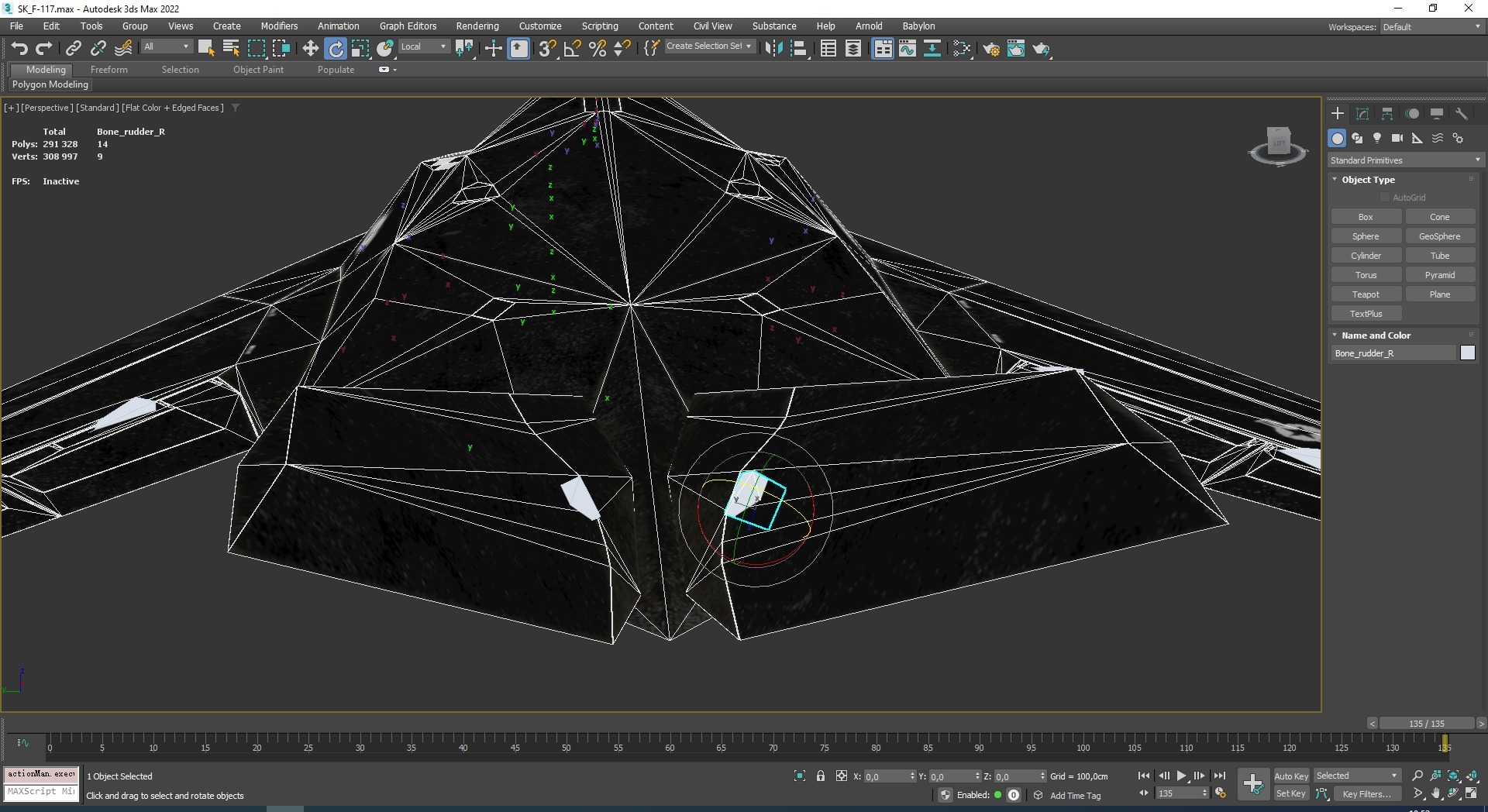
Task: Open the Create Selection Set dropdown
Action: coord(709,46)
